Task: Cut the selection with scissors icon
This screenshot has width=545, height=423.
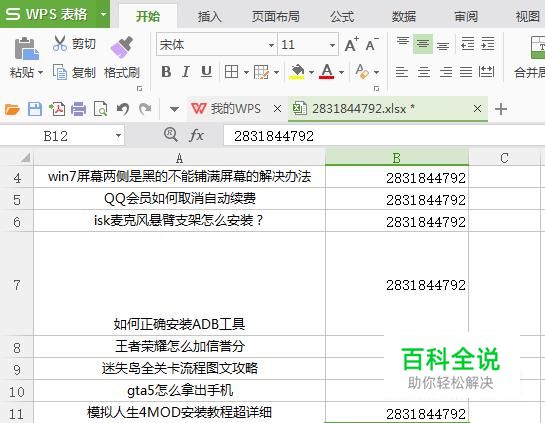Action: [59, 43]
